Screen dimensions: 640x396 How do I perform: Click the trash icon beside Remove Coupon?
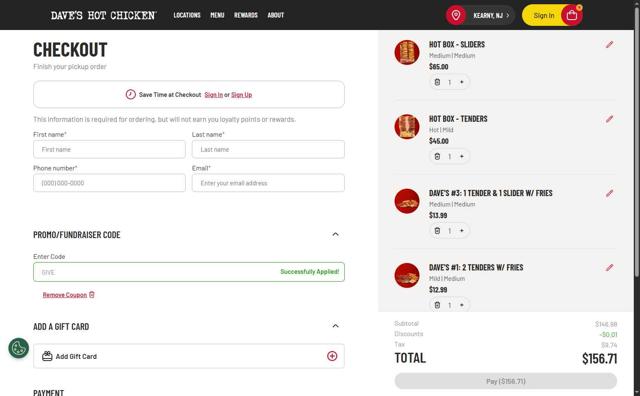tap(92, 295)
